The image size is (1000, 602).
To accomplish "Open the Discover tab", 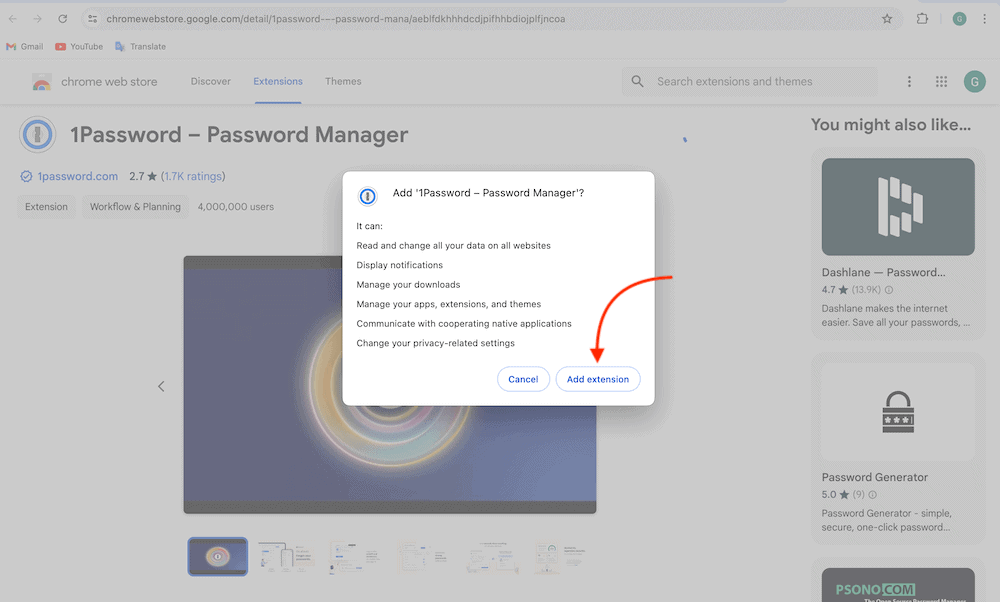I will point(210,82).
